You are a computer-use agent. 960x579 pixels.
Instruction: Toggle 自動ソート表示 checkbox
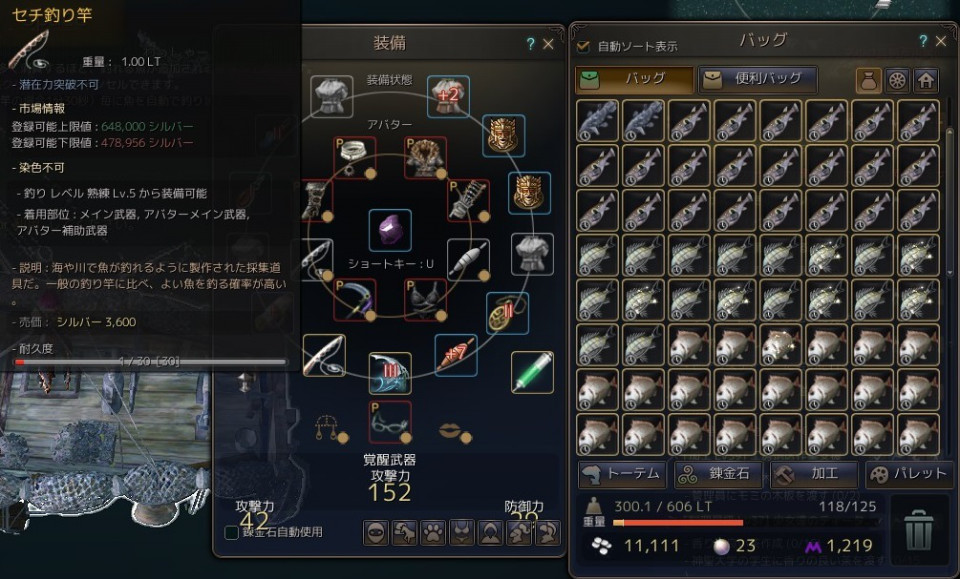pos(583,46)
